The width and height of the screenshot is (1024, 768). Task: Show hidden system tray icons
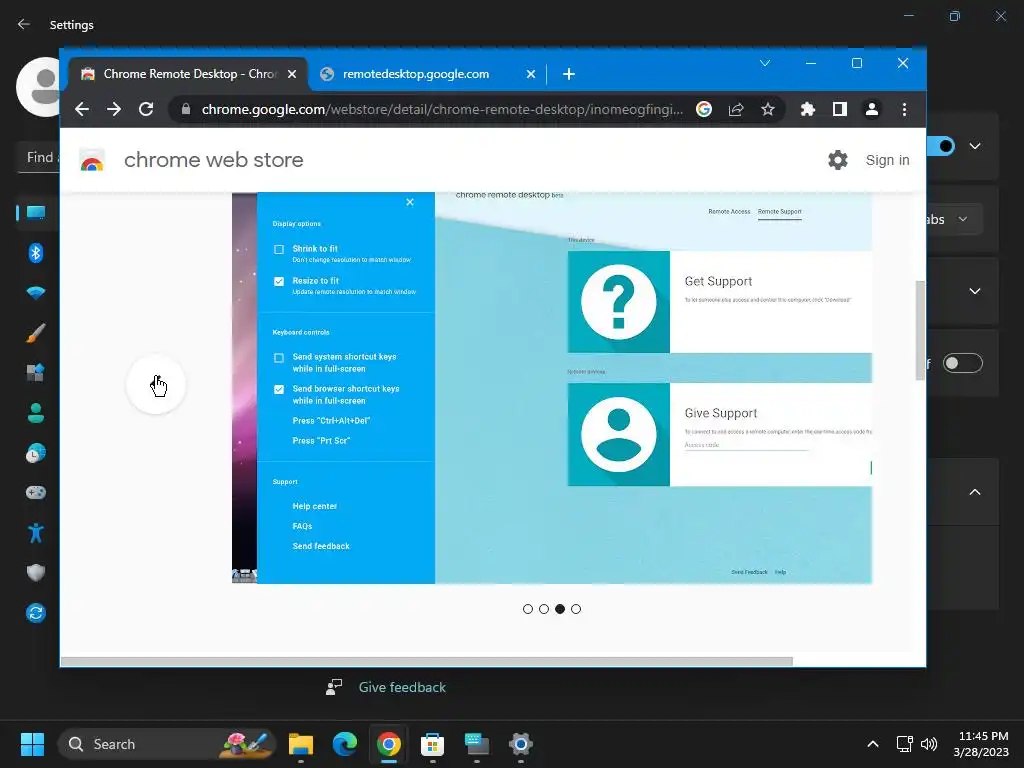click(x=872, y=744)
